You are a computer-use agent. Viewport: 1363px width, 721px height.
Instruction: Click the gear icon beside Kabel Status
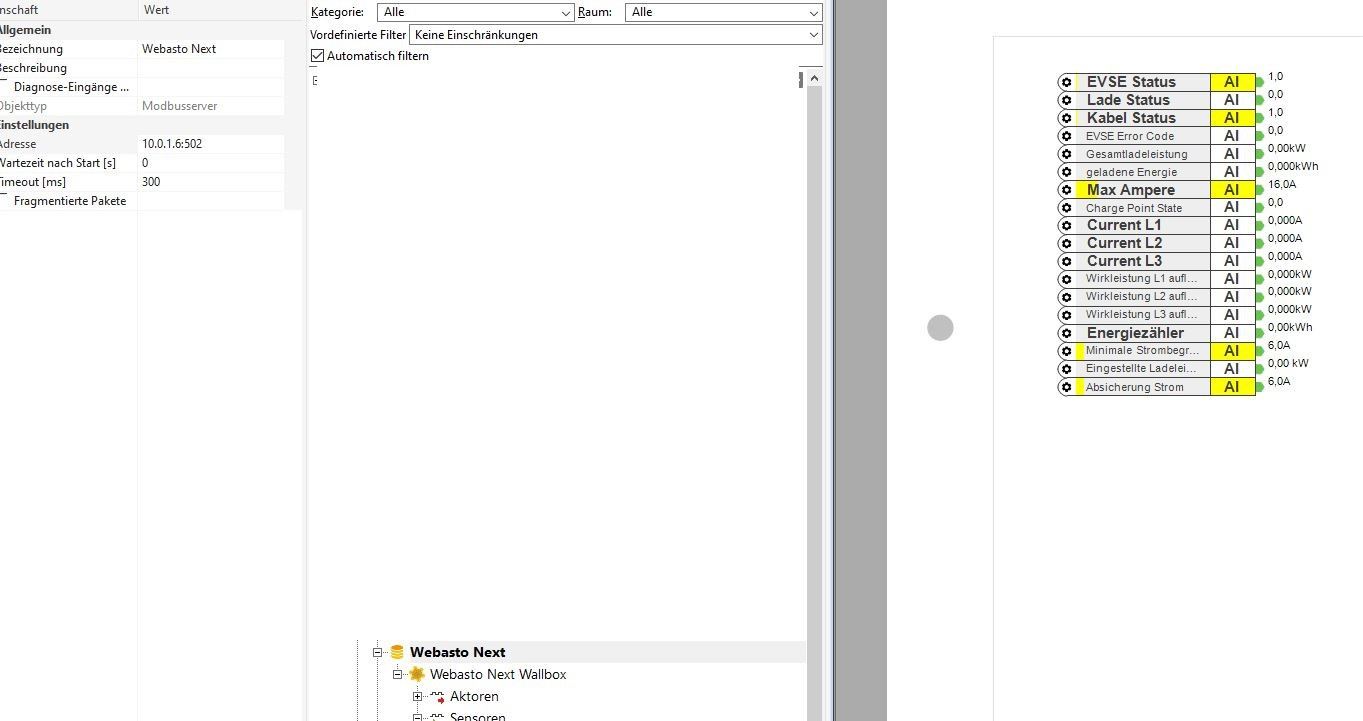[1066, 118]
